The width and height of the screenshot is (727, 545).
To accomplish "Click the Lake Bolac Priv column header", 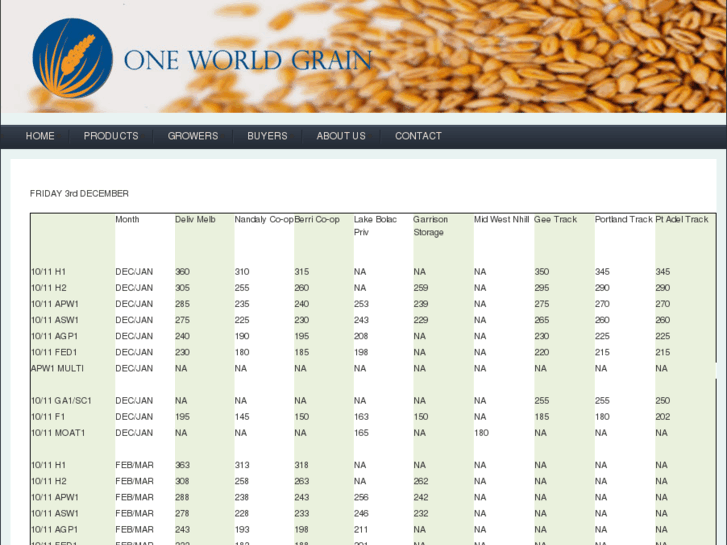I will tap(375, 225).
